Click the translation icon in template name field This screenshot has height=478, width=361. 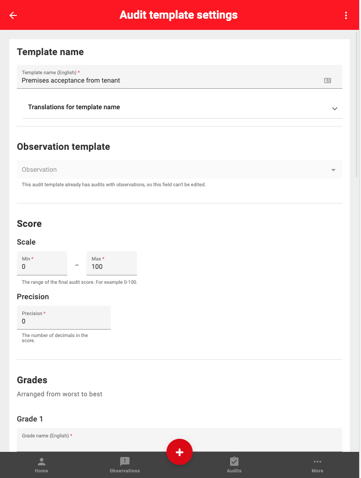click(x=327, y=80)
